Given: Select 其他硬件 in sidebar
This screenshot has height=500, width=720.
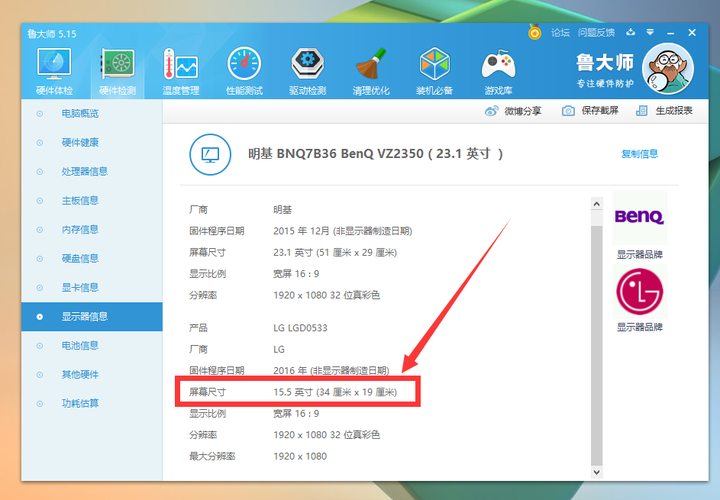Looking at the screenshot, I should [92, 374].
